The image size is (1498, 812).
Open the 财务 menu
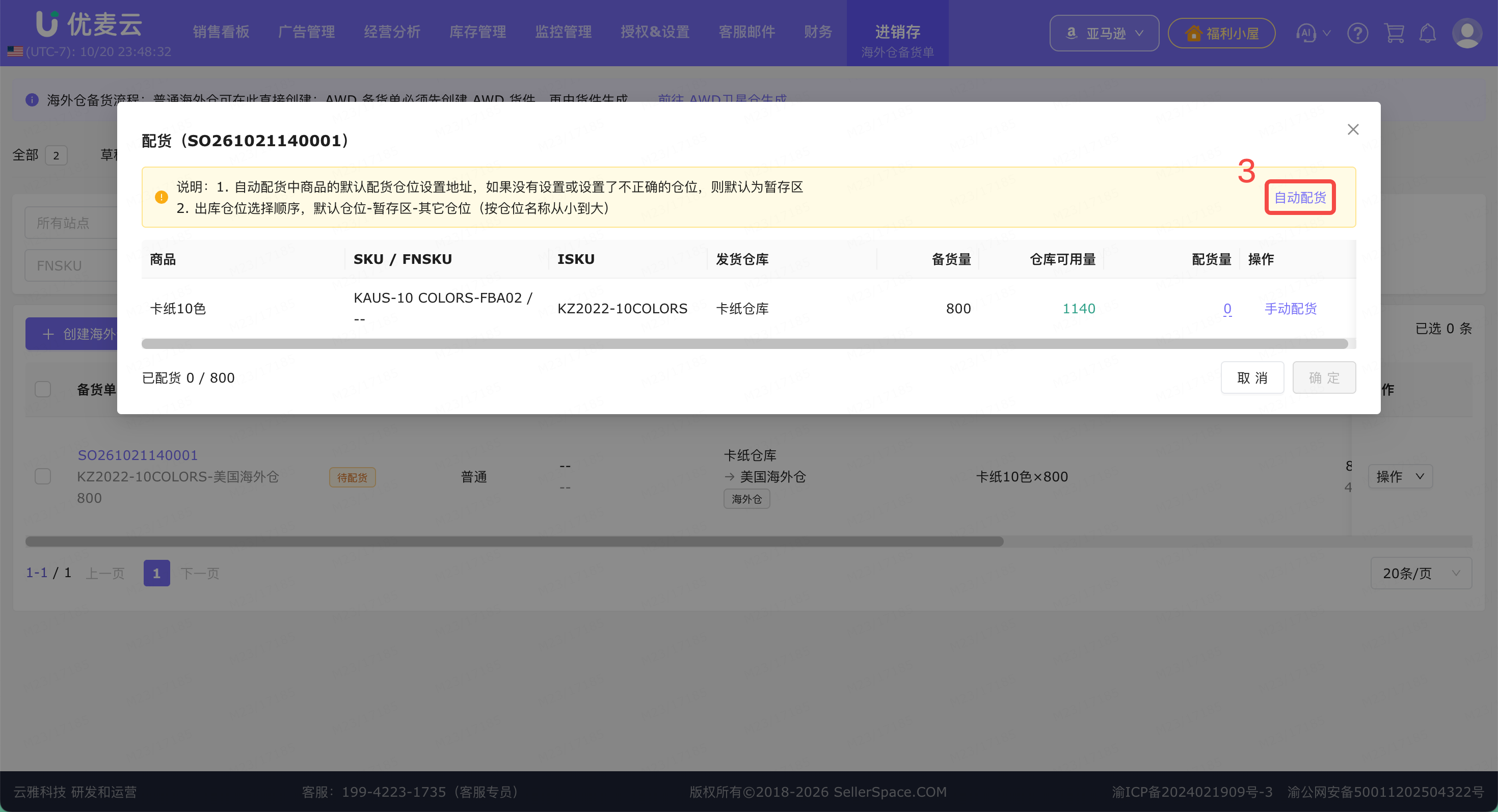click(x=818, y=32)
